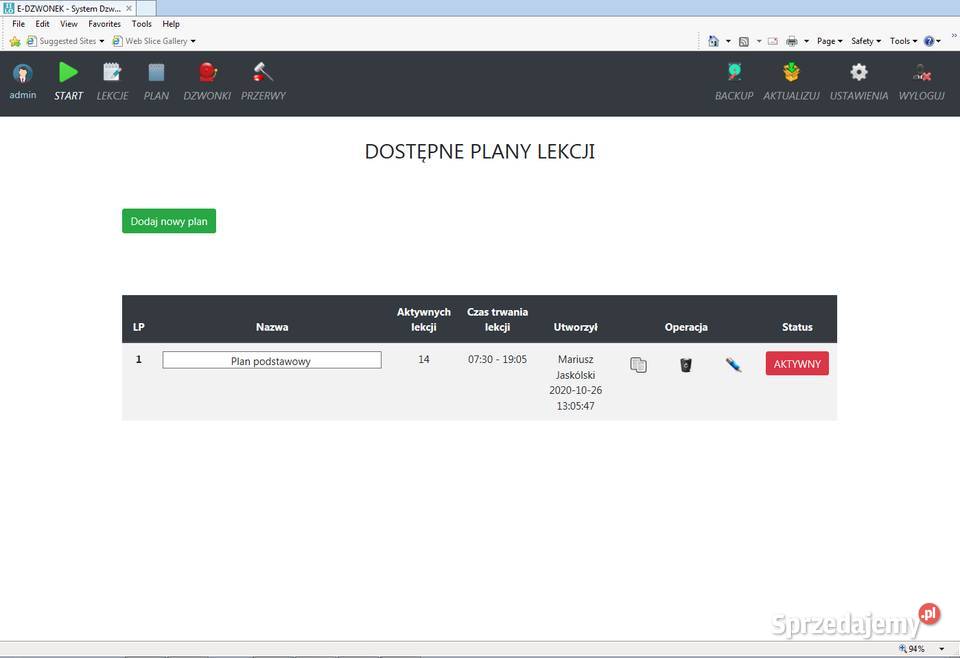The image size is (960, 658).
Task: Edit Plan podstawowy with pen icon
Action: click(733, 365)
